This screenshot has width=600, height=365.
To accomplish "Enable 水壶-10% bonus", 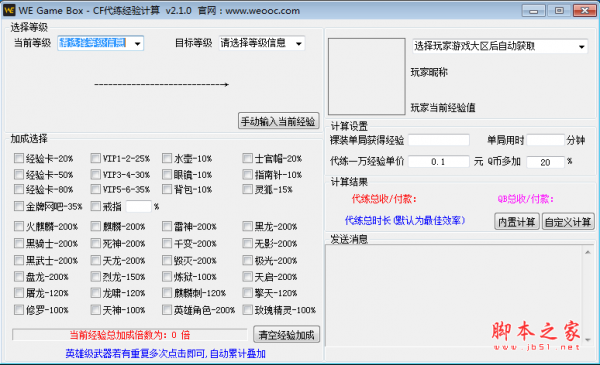I will pyautogui.click(x=167, y=158).
